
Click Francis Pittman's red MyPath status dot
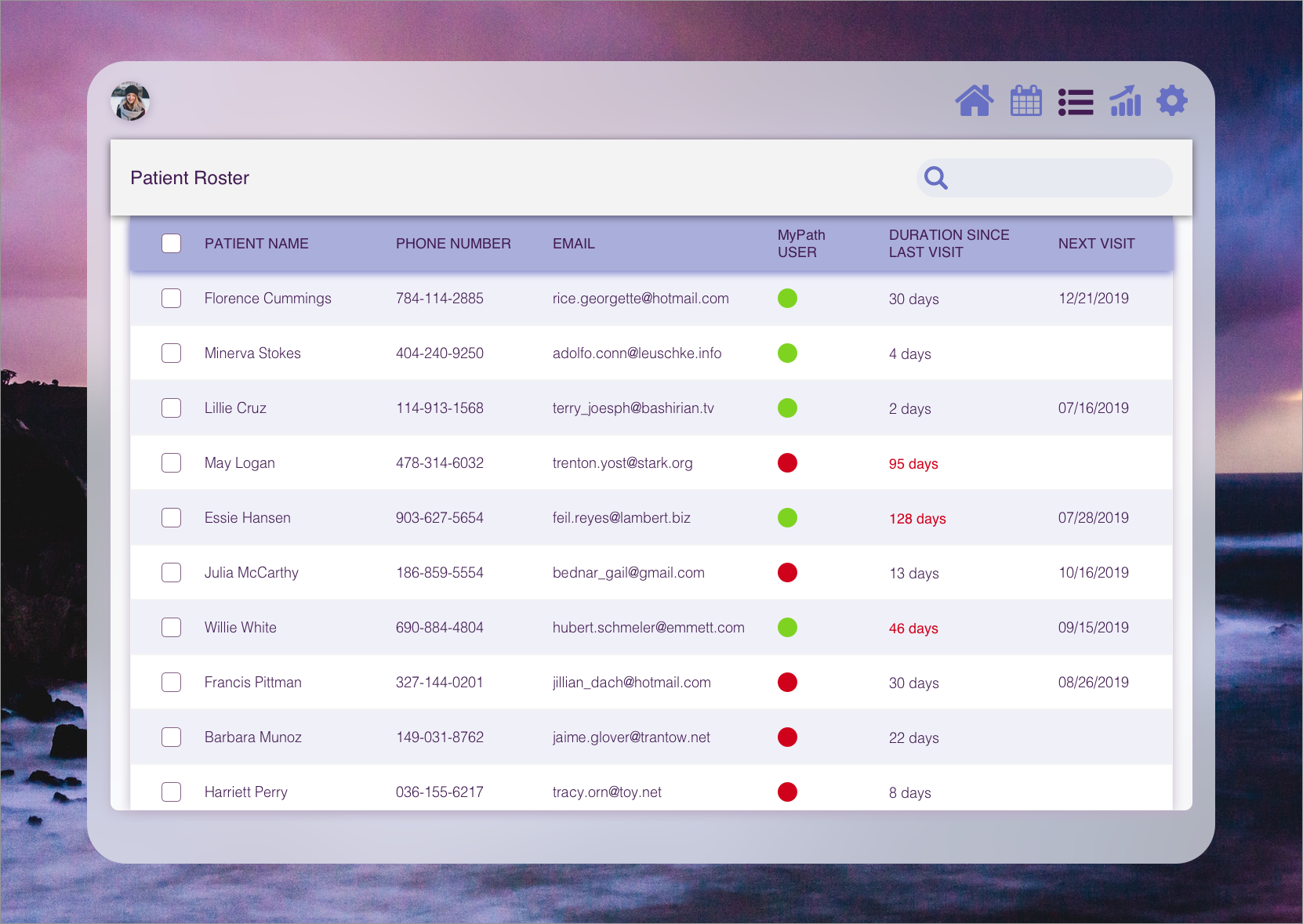(x=787, y=682)
